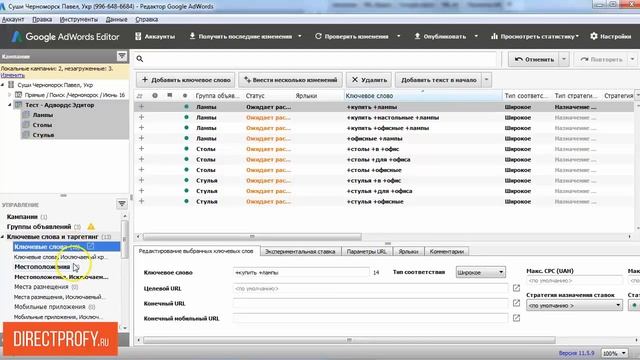Select Местоположения in management list
The width and height of the screenshot is (640, 360).
pyautogui.click(x=42, y=267)
